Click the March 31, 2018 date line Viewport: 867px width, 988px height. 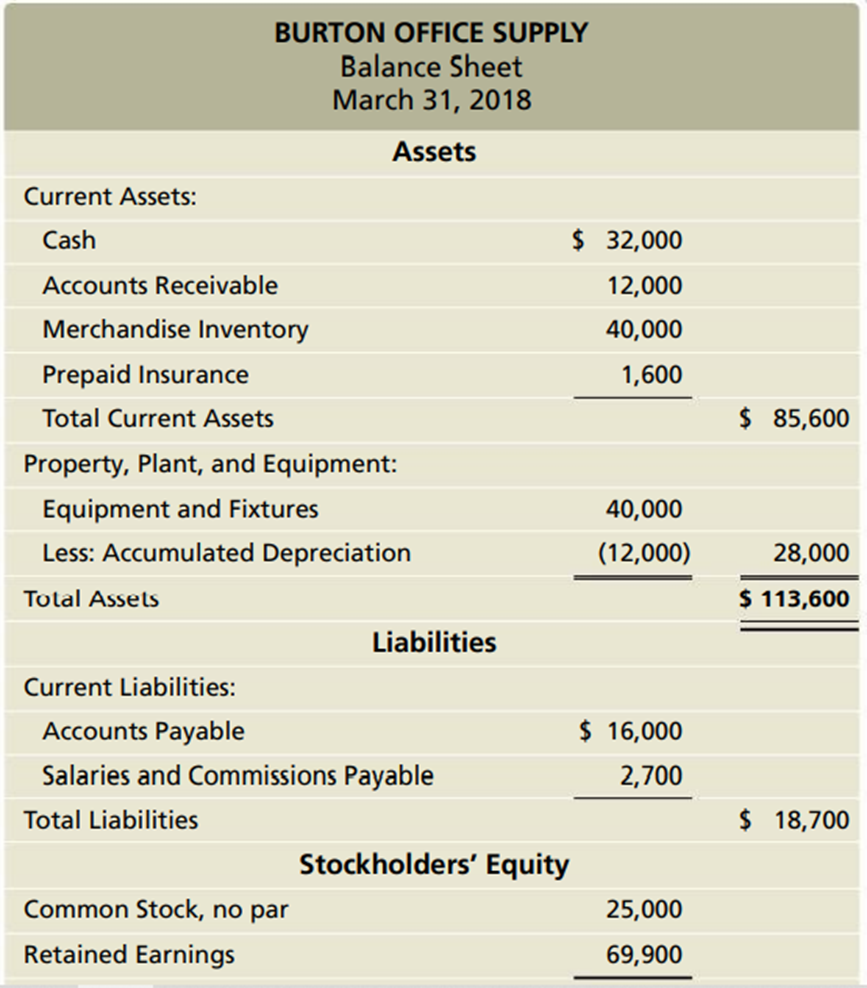coord(432,100)
